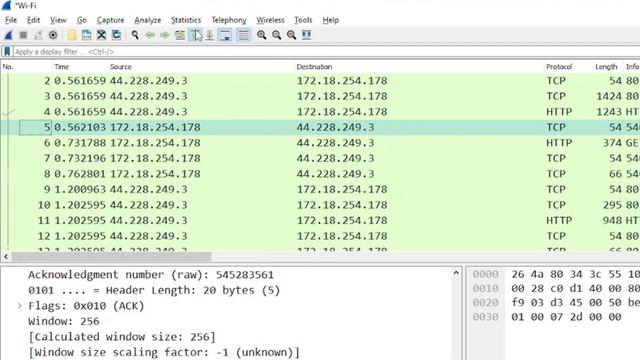
Task: Click the display filter bookmark icon
Action: [x=7, y=51]
